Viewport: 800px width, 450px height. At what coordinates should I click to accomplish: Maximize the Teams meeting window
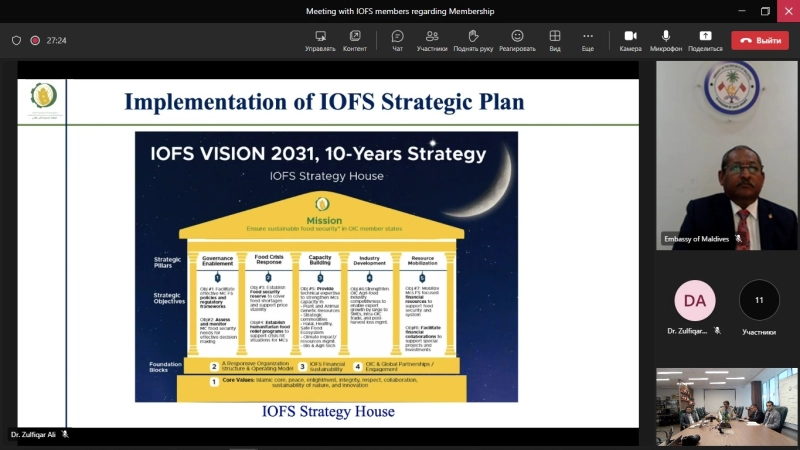(x=765, y=11)
